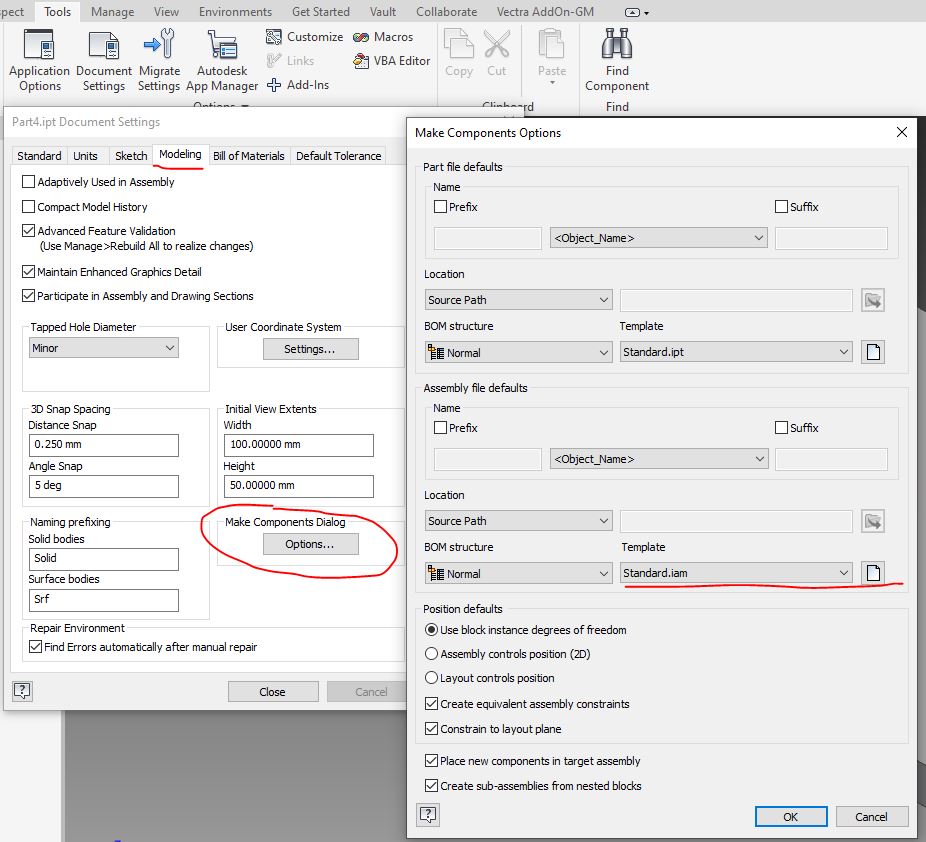Enable Prefix under Assembly file defaults
Image resolution: width=926 pixels, height=842 pixels.
click(440, 427)
